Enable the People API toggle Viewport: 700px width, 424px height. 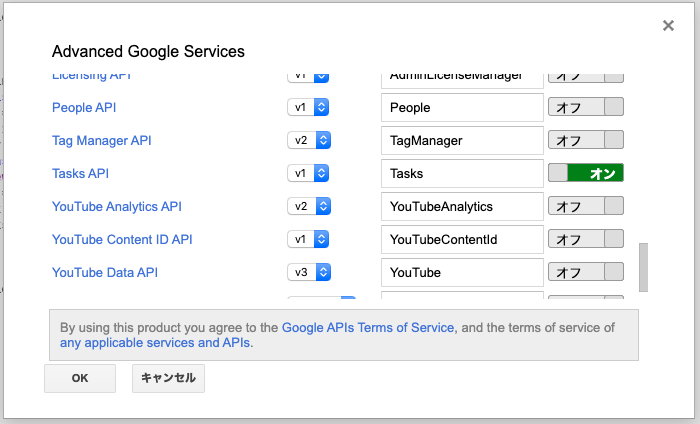coord(586,107)
